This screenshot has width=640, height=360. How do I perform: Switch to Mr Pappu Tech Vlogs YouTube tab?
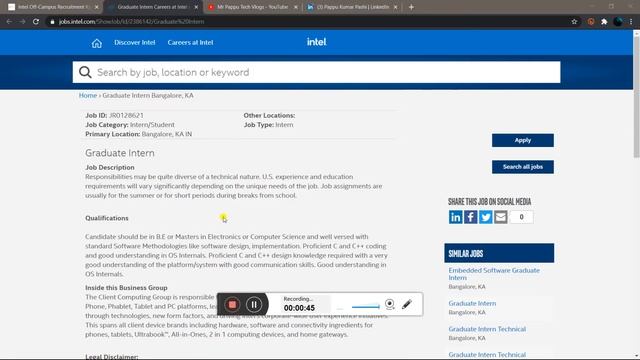tap(252, 7)
